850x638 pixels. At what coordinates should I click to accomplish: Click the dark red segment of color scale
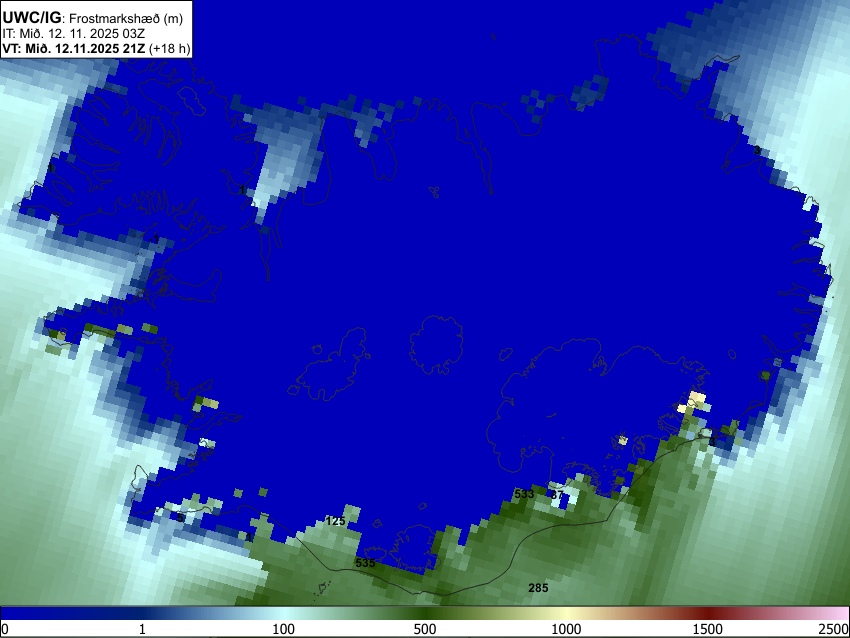point(708,613)
